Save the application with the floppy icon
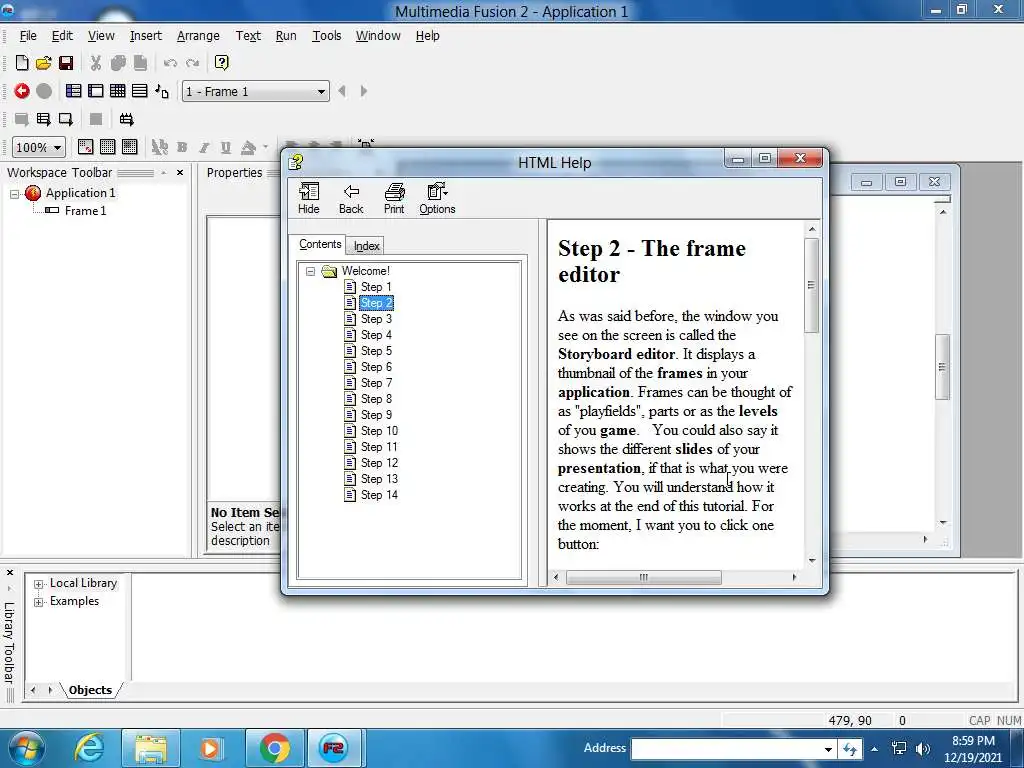Screen dimensions: 1024x768 coord(66,63)
